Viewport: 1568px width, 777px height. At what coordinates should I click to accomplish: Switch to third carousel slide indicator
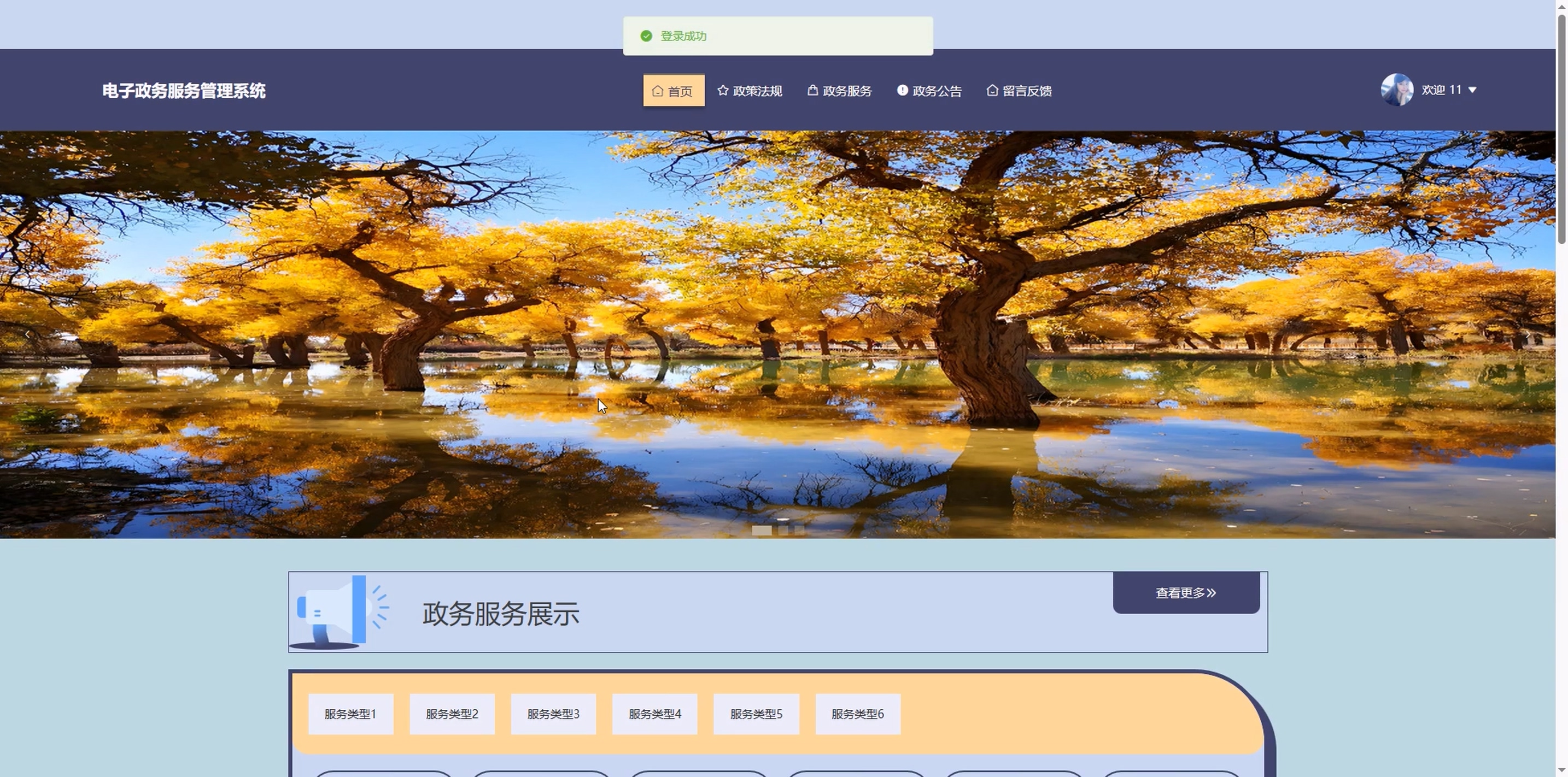tap(799, 530)
